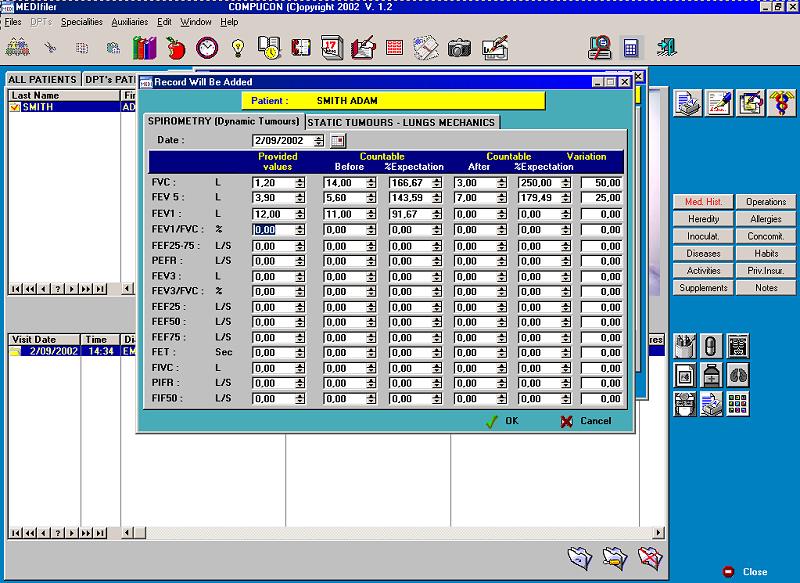Click the FVC provided value spinner arrows
Screen dimensions: 800x583
300,183
